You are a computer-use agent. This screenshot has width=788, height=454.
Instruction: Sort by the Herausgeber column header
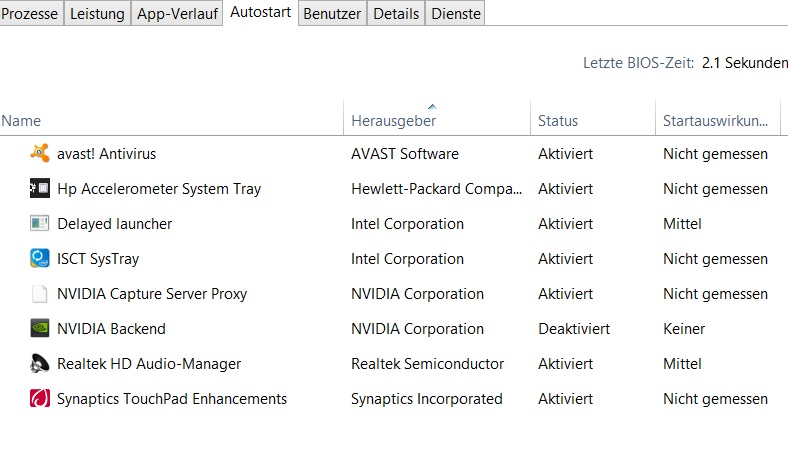tap(393, 121)
